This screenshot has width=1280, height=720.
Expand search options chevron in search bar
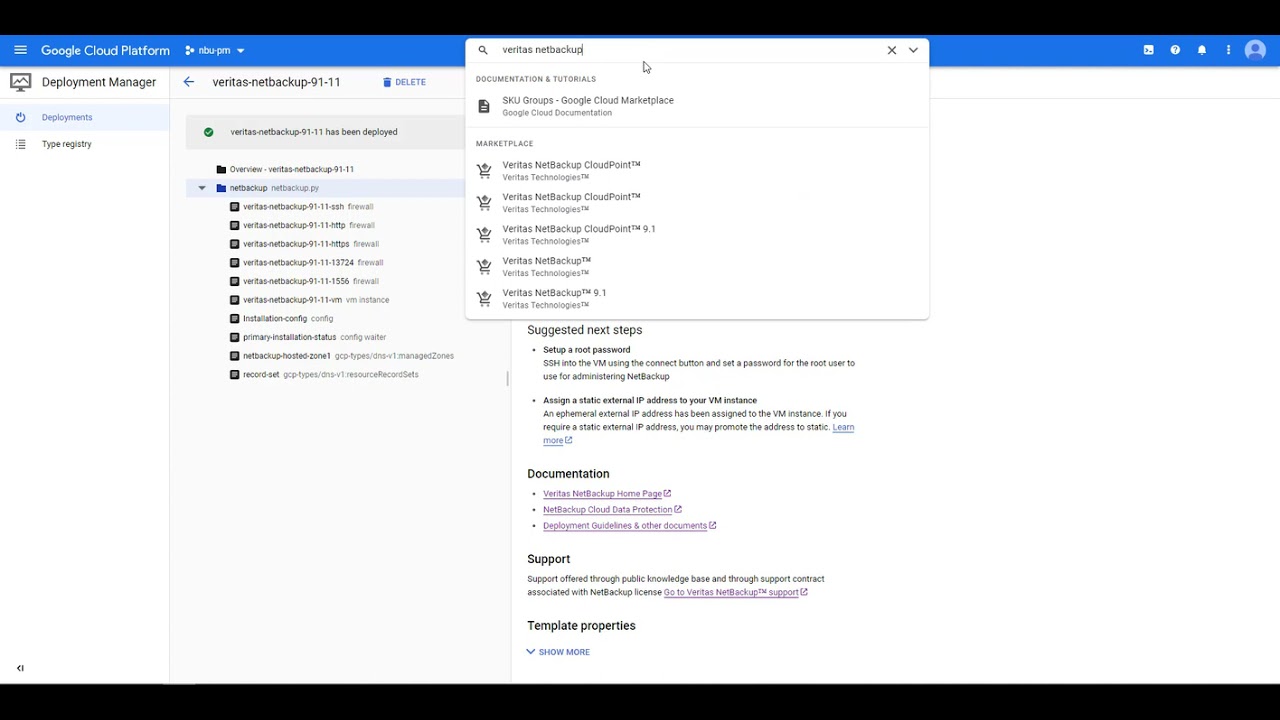click(x=913, y=50)
